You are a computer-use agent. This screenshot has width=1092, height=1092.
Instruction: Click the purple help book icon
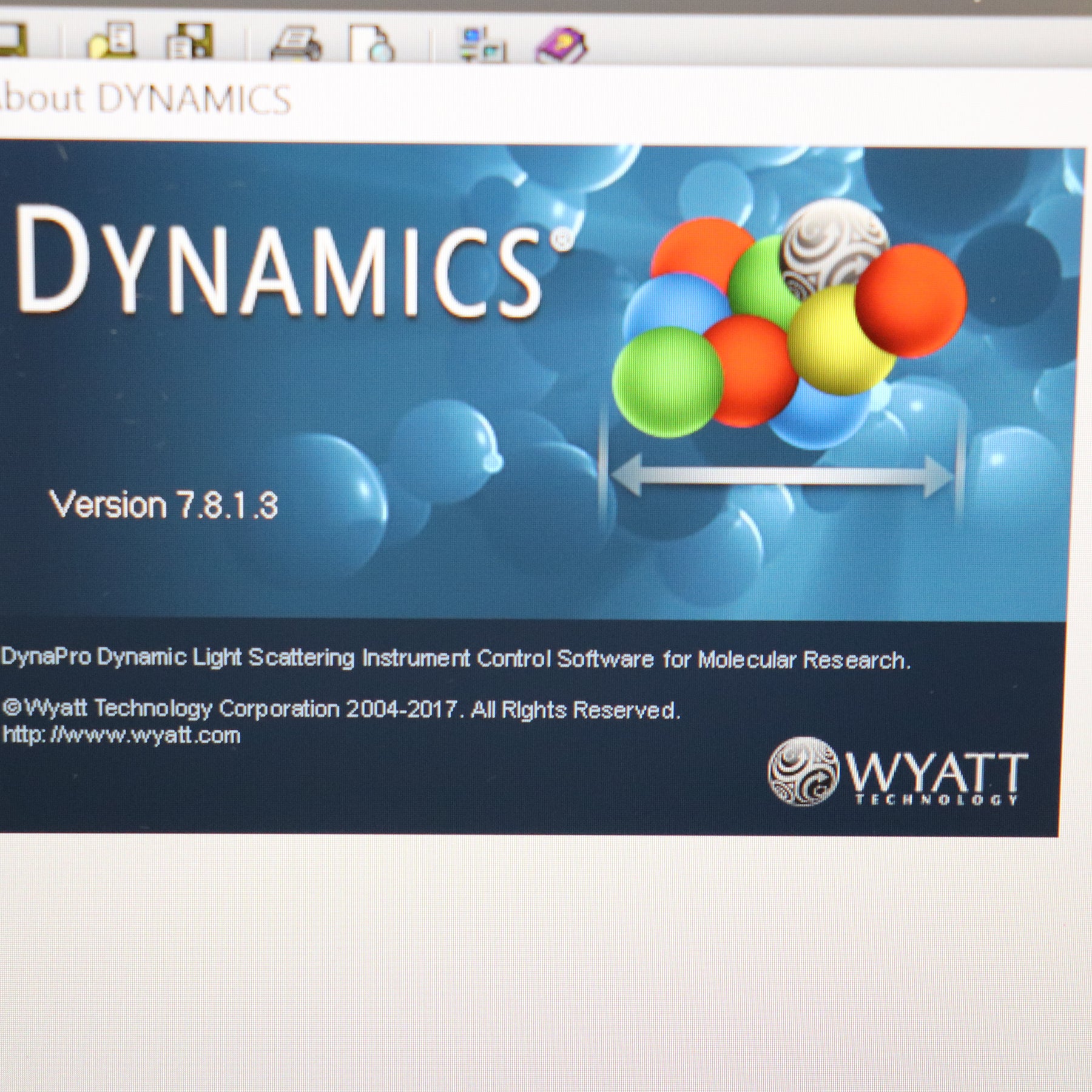tap(561, 44)
